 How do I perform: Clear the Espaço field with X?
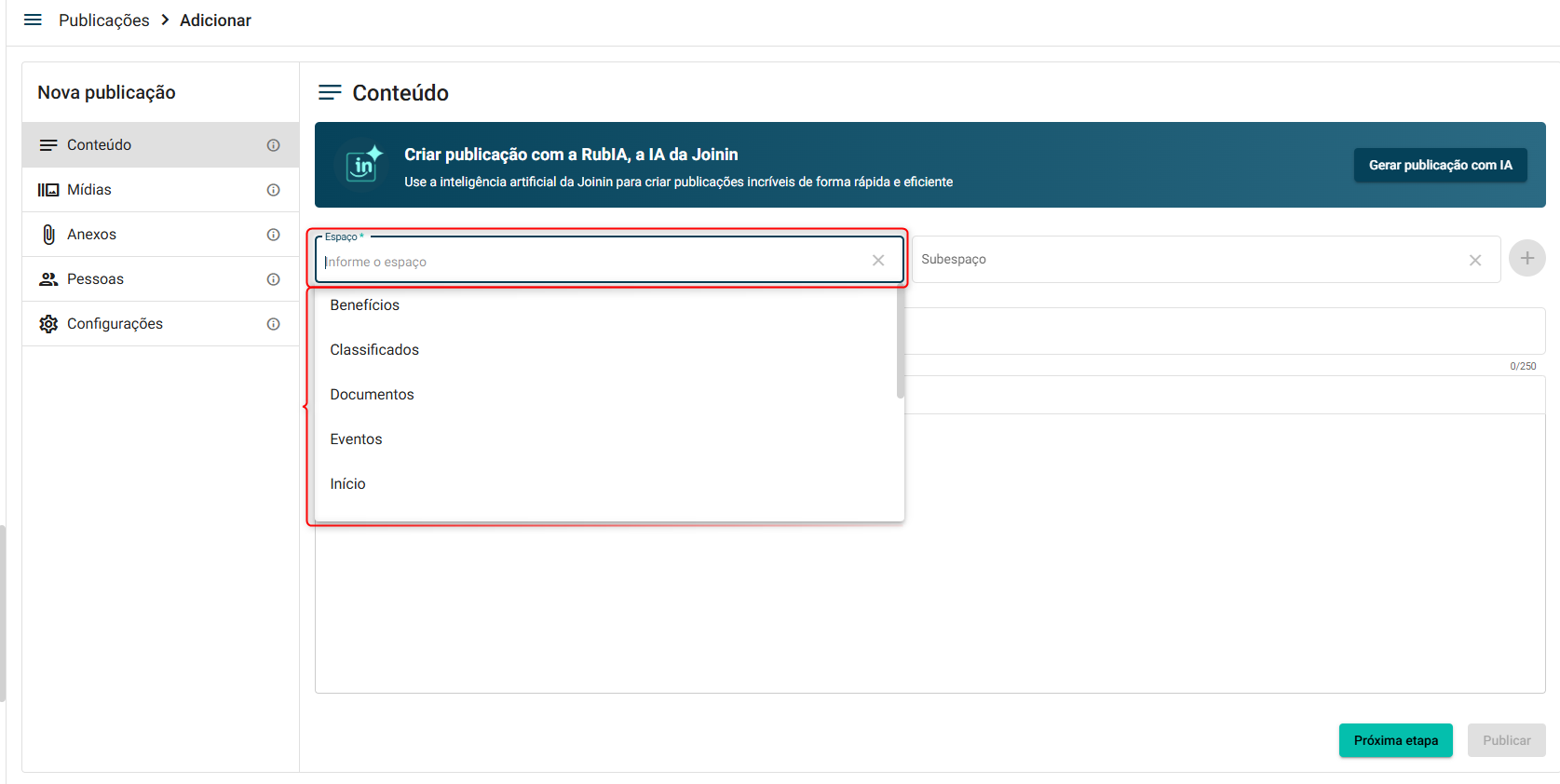click(x=878, y=261)
